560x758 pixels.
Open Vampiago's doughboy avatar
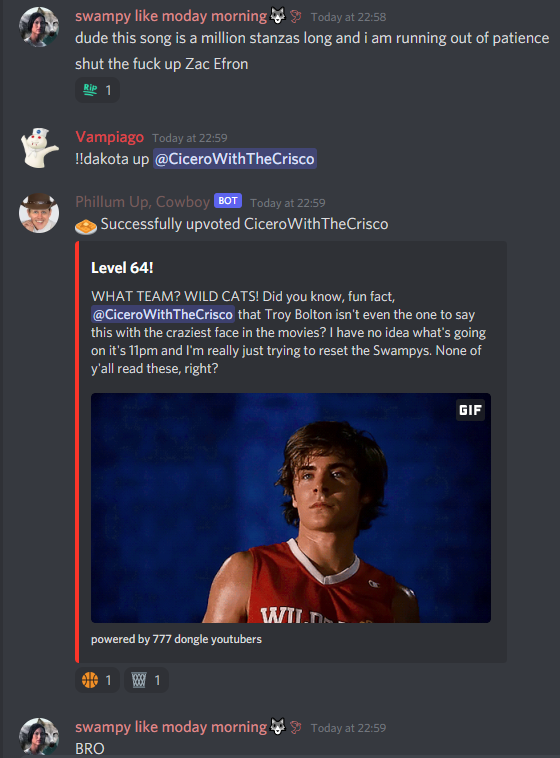pyautogui.click(x=39, y=148)
